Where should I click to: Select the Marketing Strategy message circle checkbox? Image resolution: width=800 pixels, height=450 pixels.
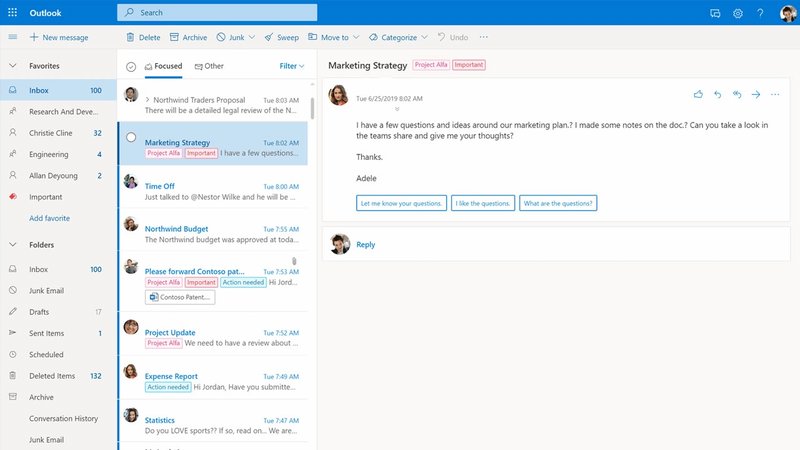click(131, 137)
